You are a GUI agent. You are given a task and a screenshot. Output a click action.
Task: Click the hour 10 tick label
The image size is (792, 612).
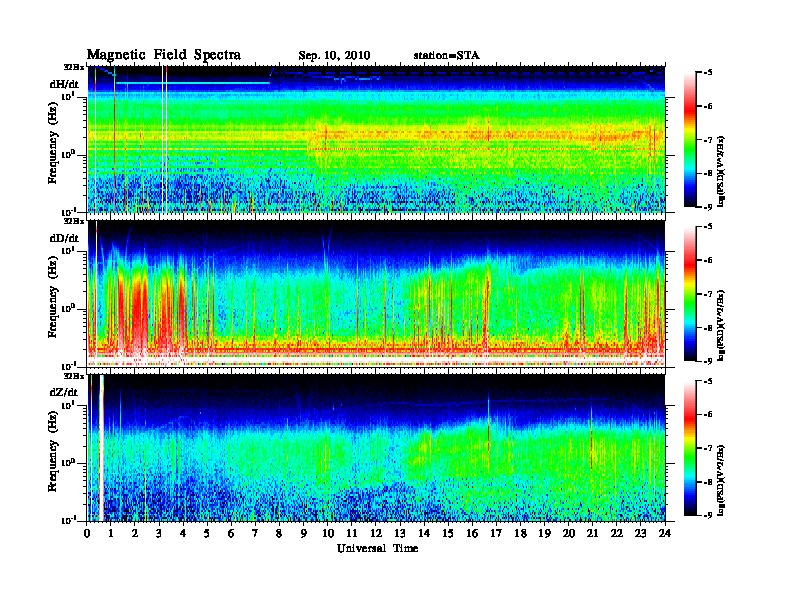point(328,534)
